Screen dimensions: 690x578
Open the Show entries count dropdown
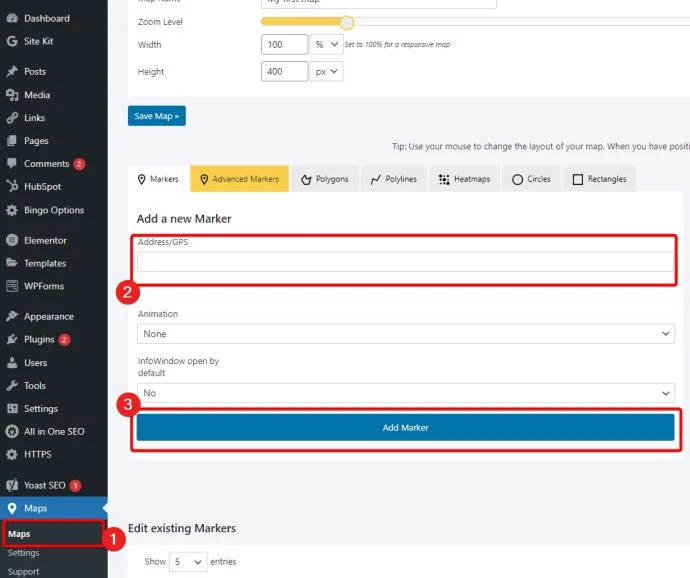pos(188,562)
